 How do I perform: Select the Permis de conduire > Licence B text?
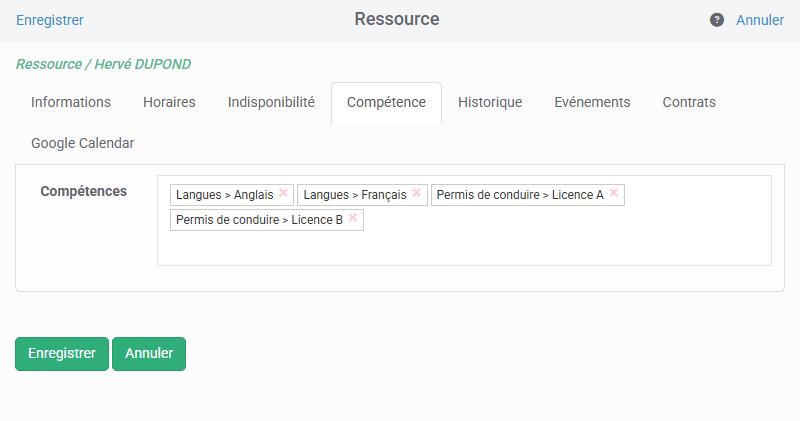click(x=259, y=220)
